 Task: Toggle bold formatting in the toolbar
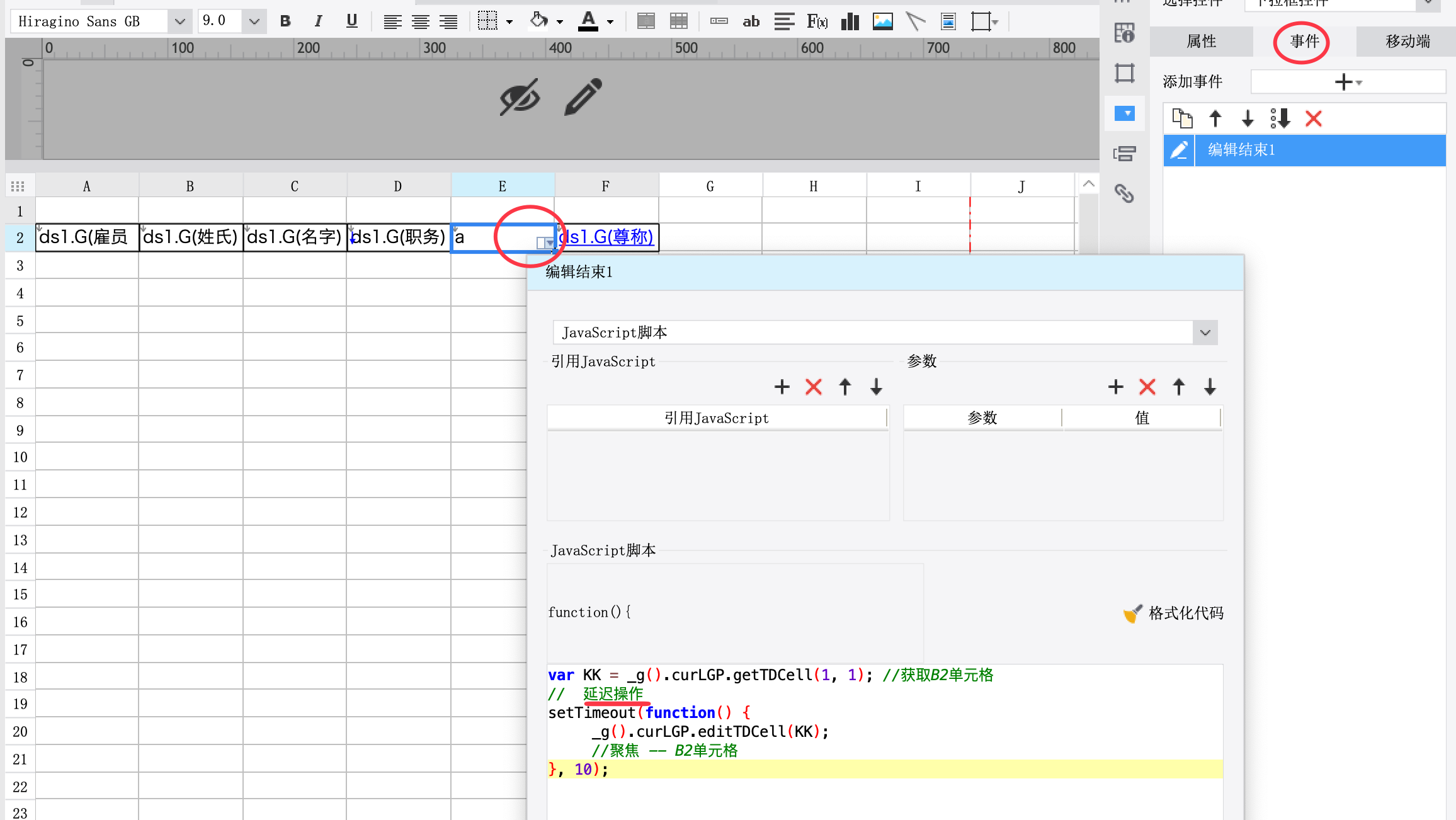point(285,21)
